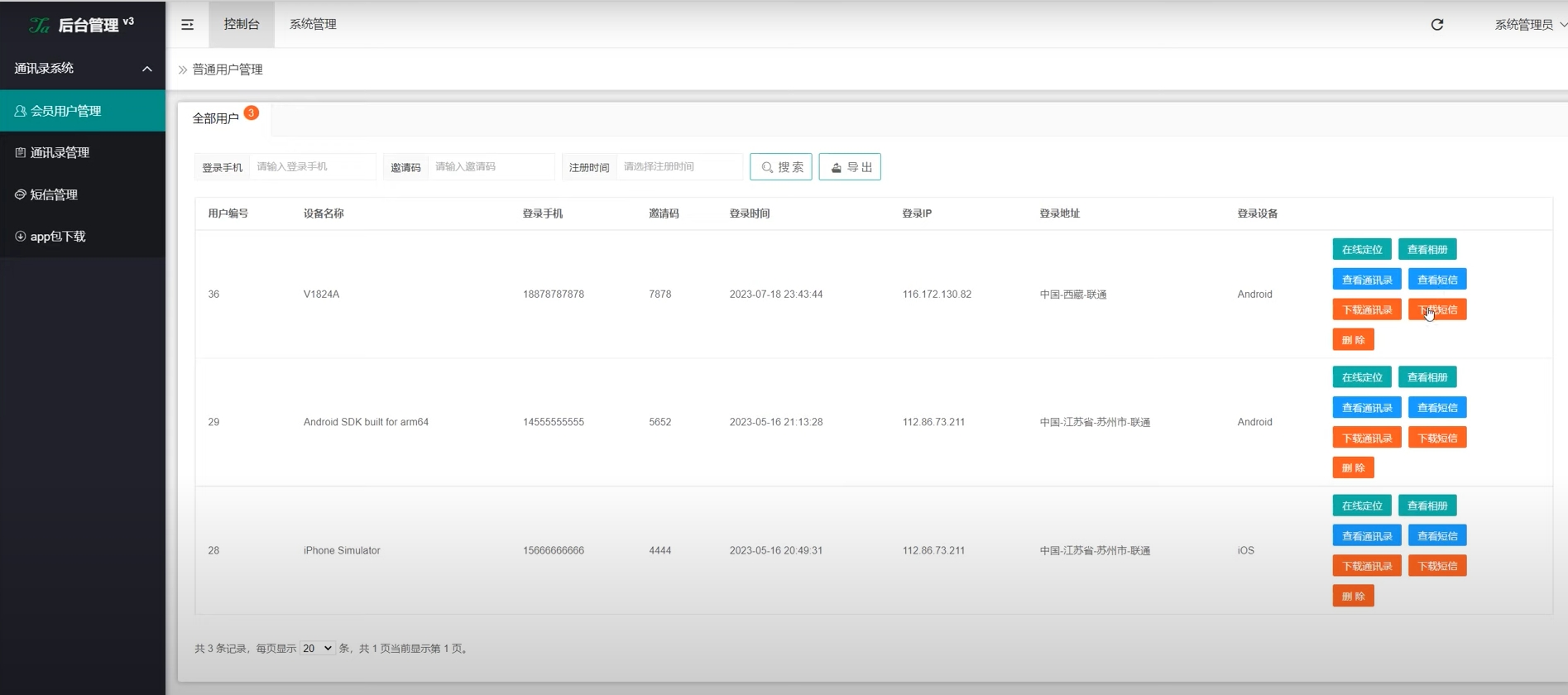Toggle the sidebar collapse icon
Viewport: 1568px width, 695px height.
(x=188, y=25)
